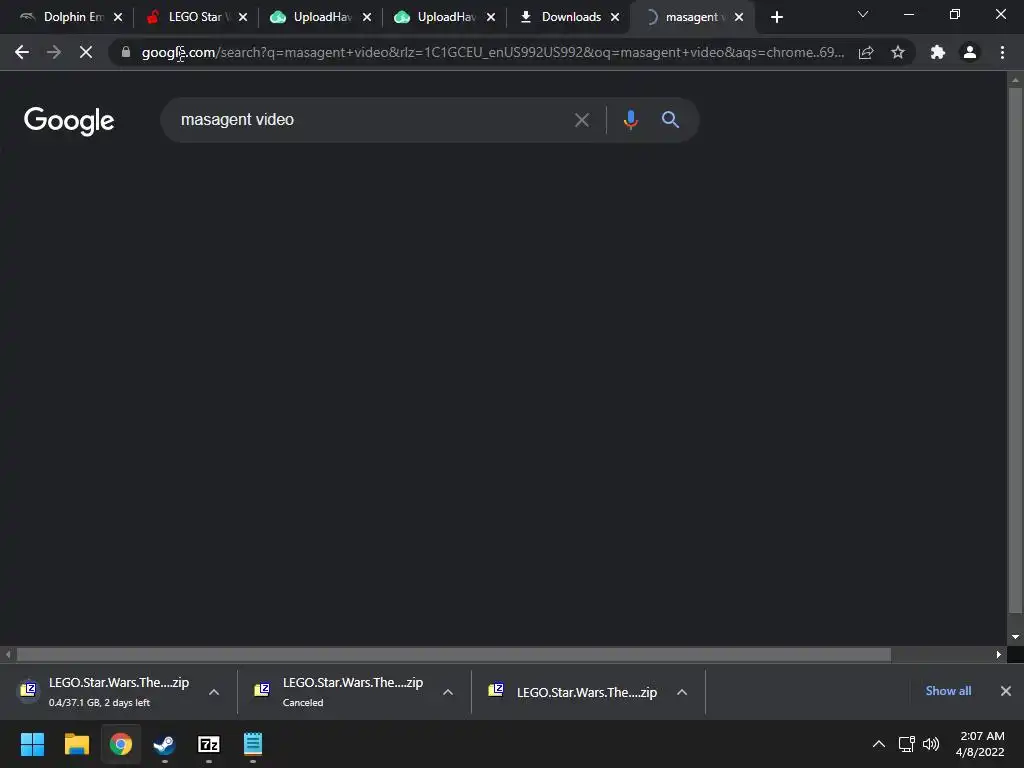
Task: Click the vertical scrollbar thumb
Action: pyautogui.click(x=1016, y=350)
